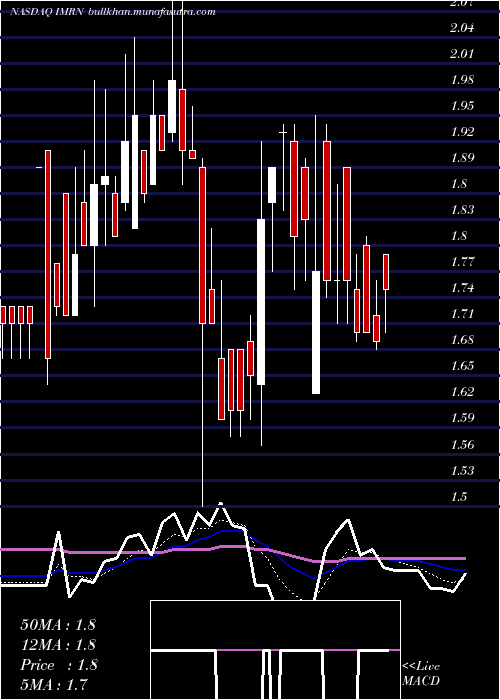
Task: Select the 1.62 price axis label
Action: [462, 392]
